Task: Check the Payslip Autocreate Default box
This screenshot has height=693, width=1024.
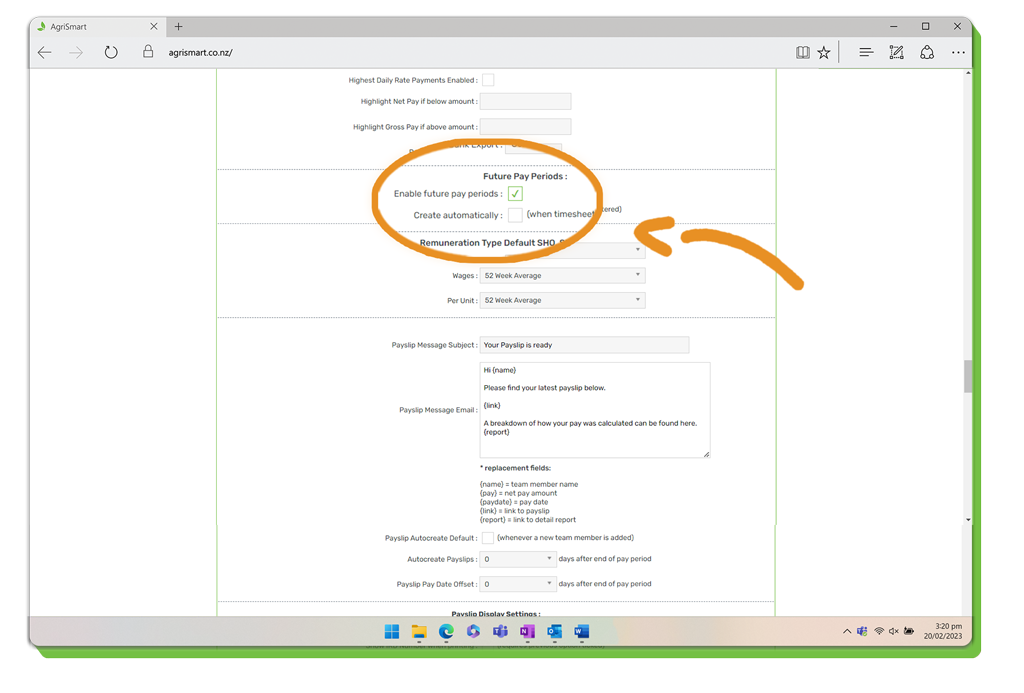Action: pyautogui.click(x=488, y=538)
